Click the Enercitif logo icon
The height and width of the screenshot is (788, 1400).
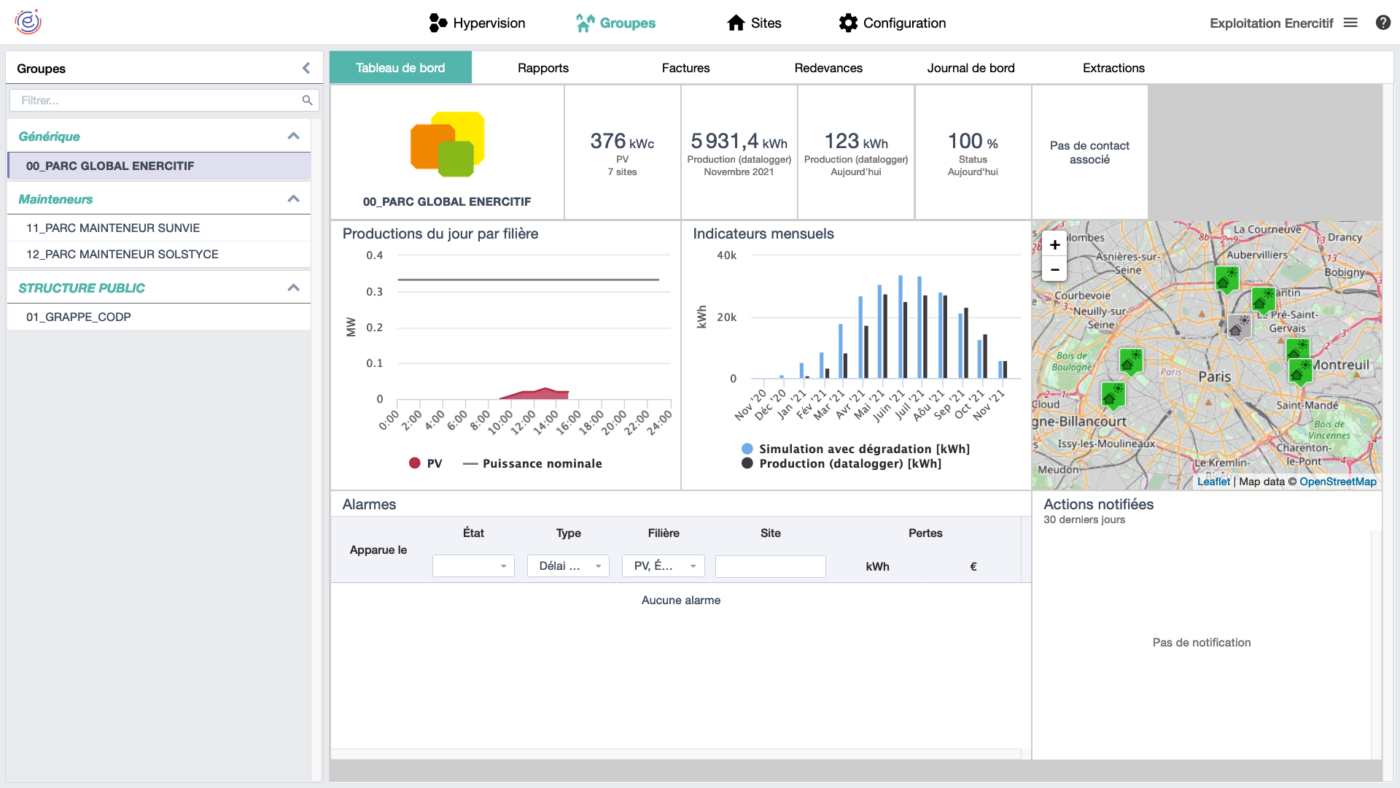[27, 22]
